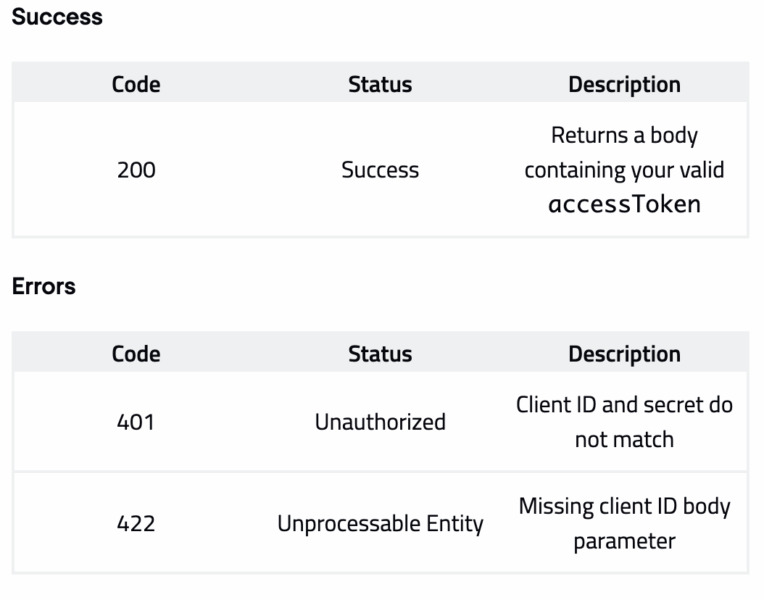Click the 401 code cell
The height and width of the screenshot is (600, 764).
tap(136, 422)
